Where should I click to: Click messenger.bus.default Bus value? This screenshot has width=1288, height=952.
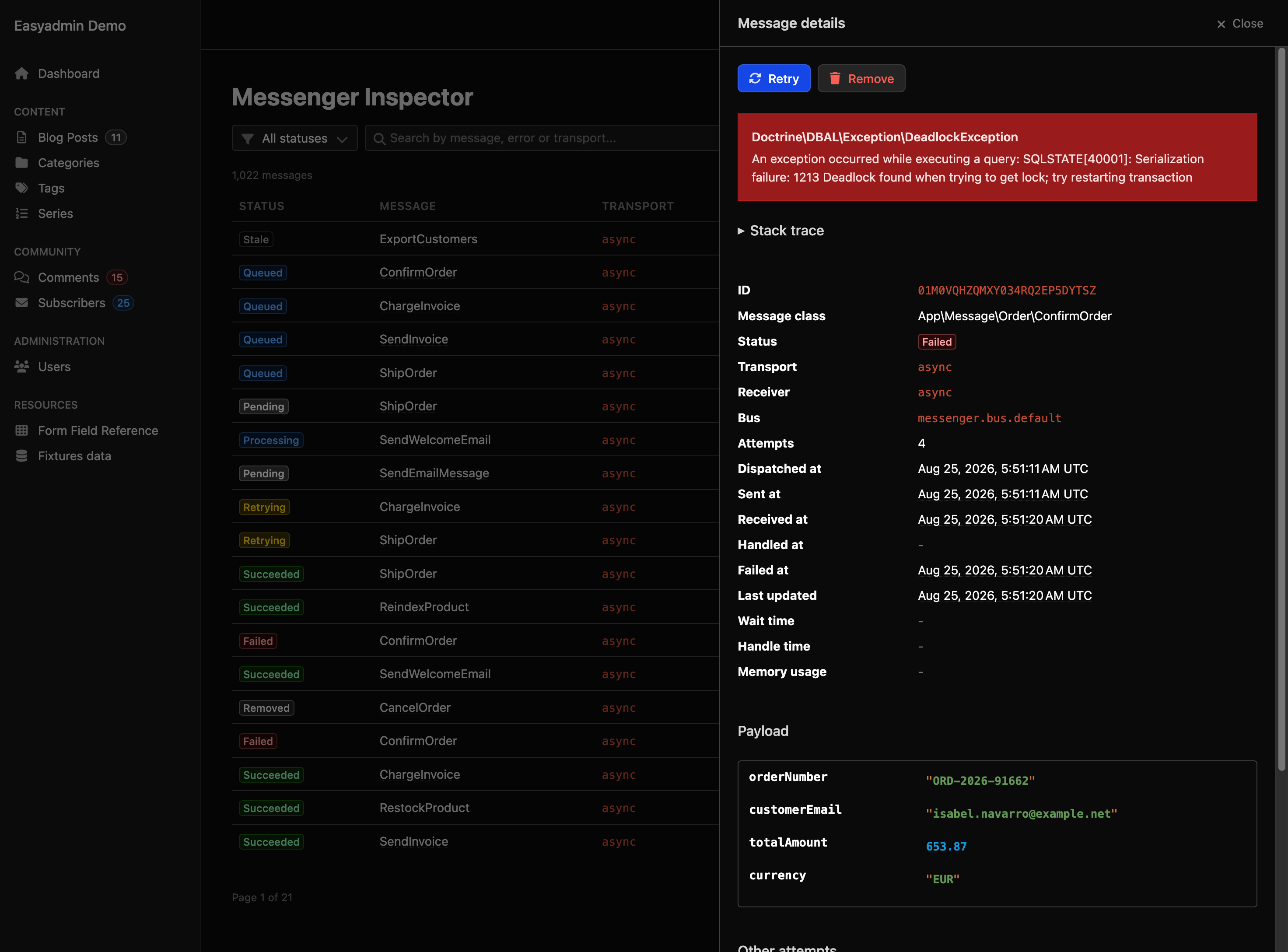pyautogui.click(x=989, y=418)
